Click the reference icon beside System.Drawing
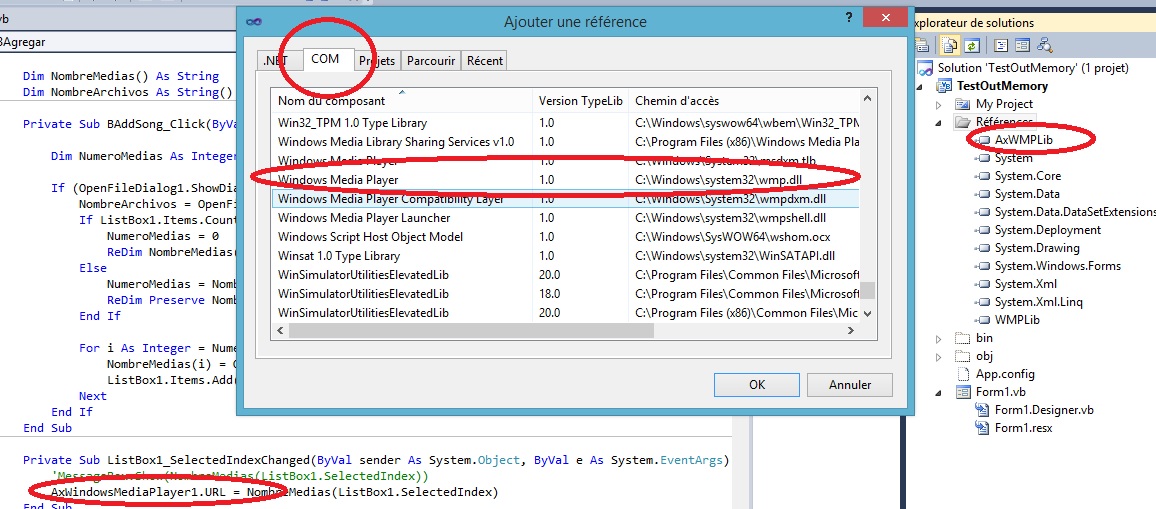1156x509 pixels. point(982,248)
